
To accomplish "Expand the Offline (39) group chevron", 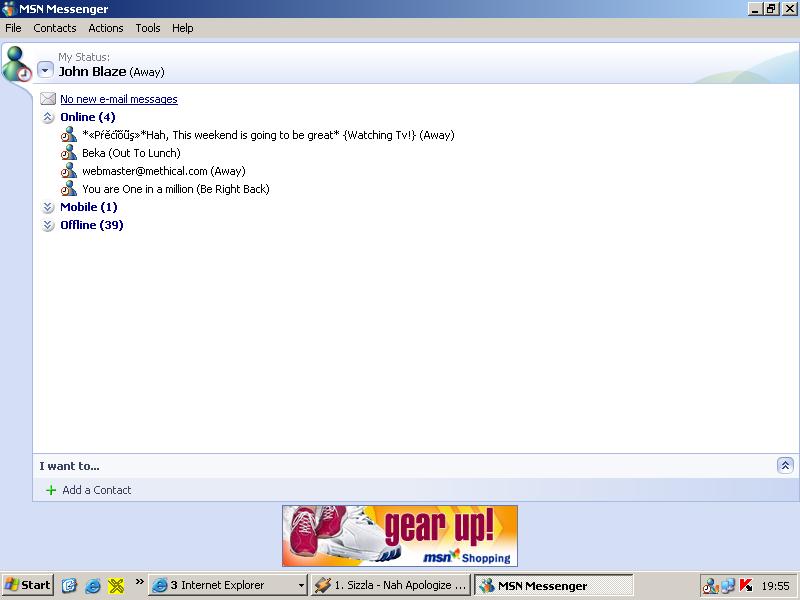I will [x=48, y=225].
